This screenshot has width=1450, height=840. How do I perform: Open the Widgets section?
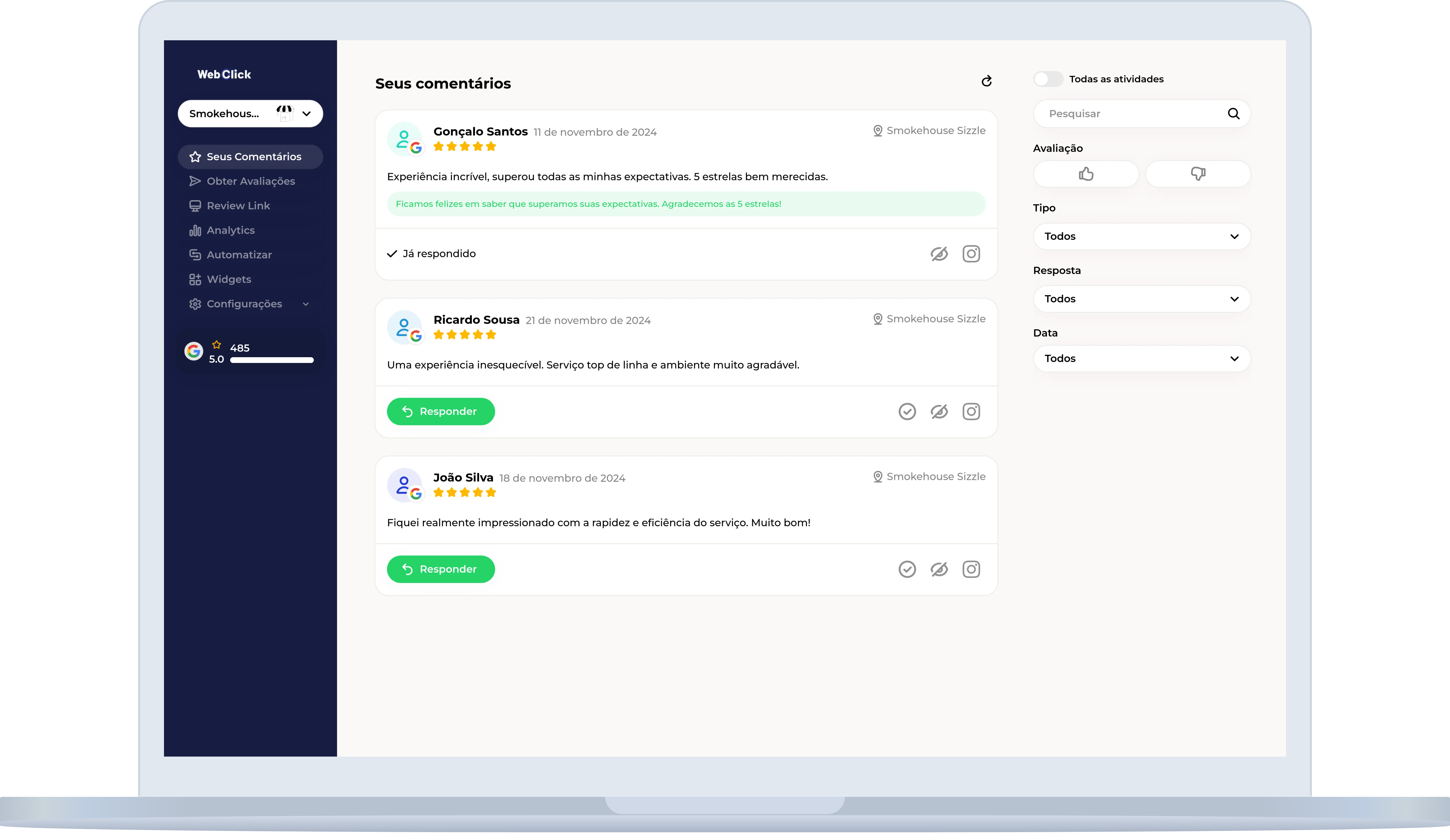[x=229, y=279]
